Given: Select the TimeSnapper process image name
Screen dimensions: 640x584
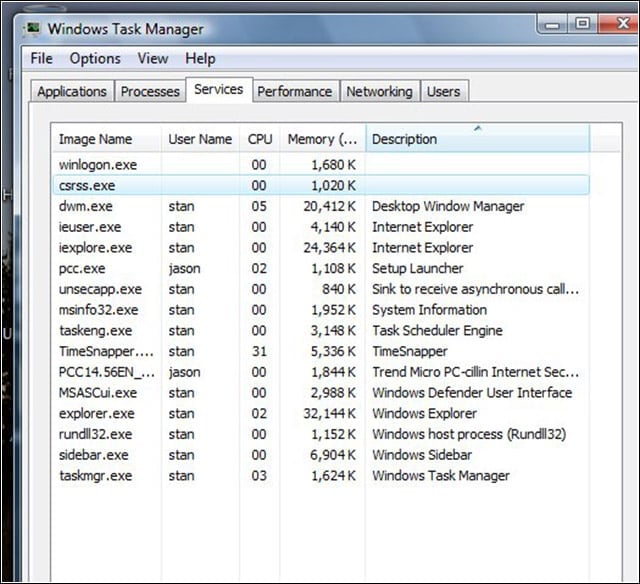Looking at the screenshot, I should tap(107, 351).
